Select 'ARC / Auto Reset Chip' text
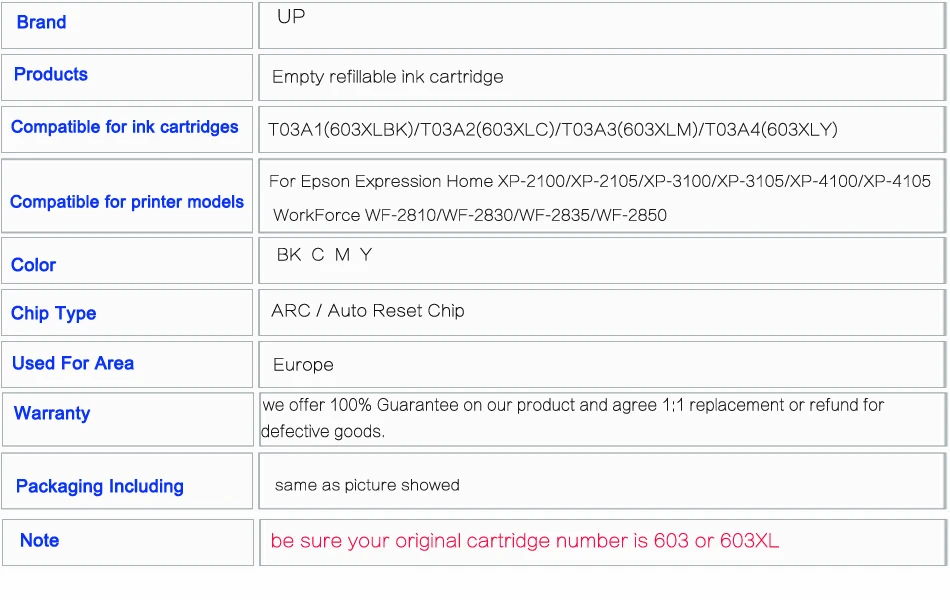 (367, 311)
